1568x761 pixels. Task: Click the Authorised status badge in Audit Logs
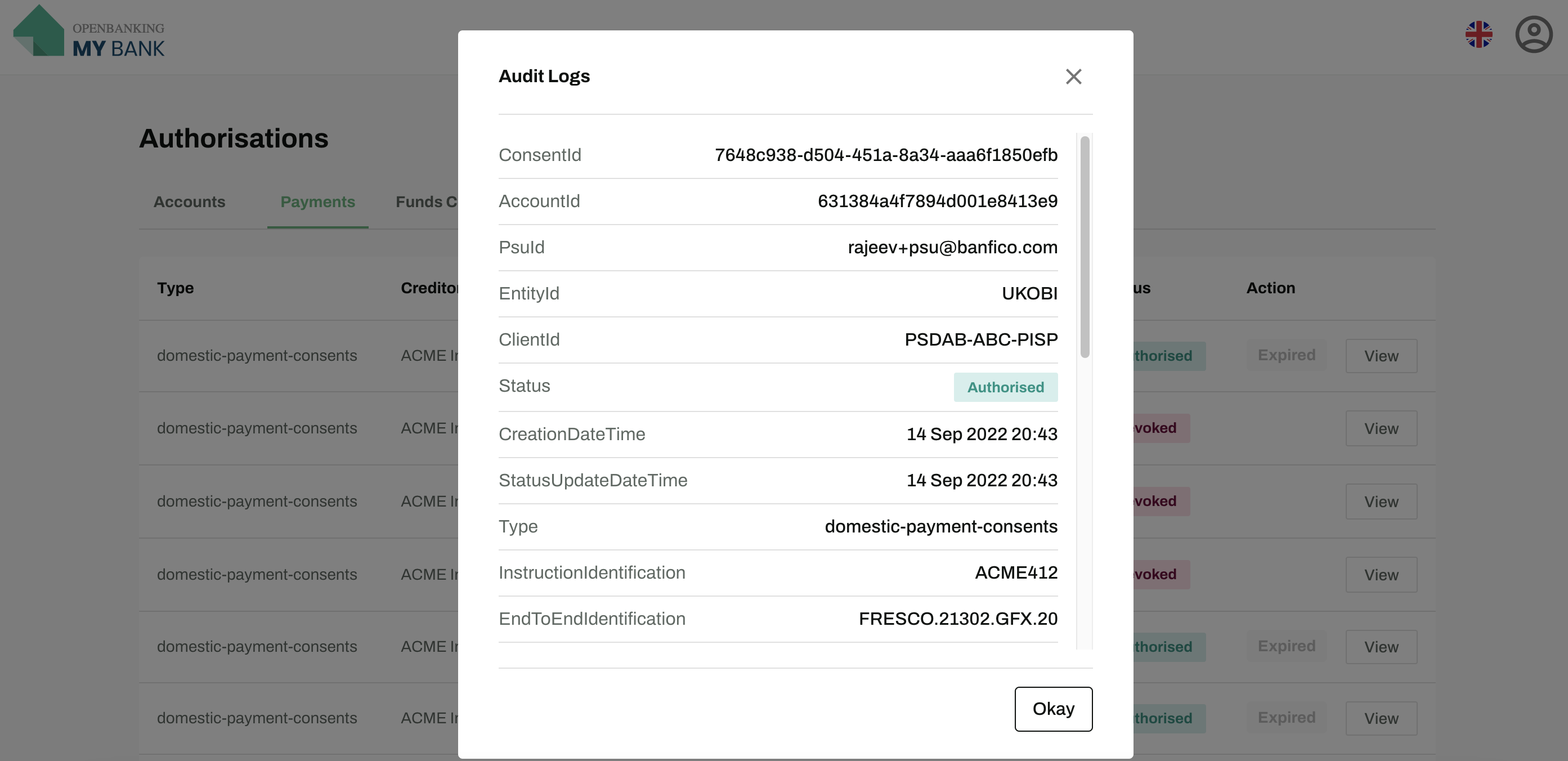pos(1005,387)
